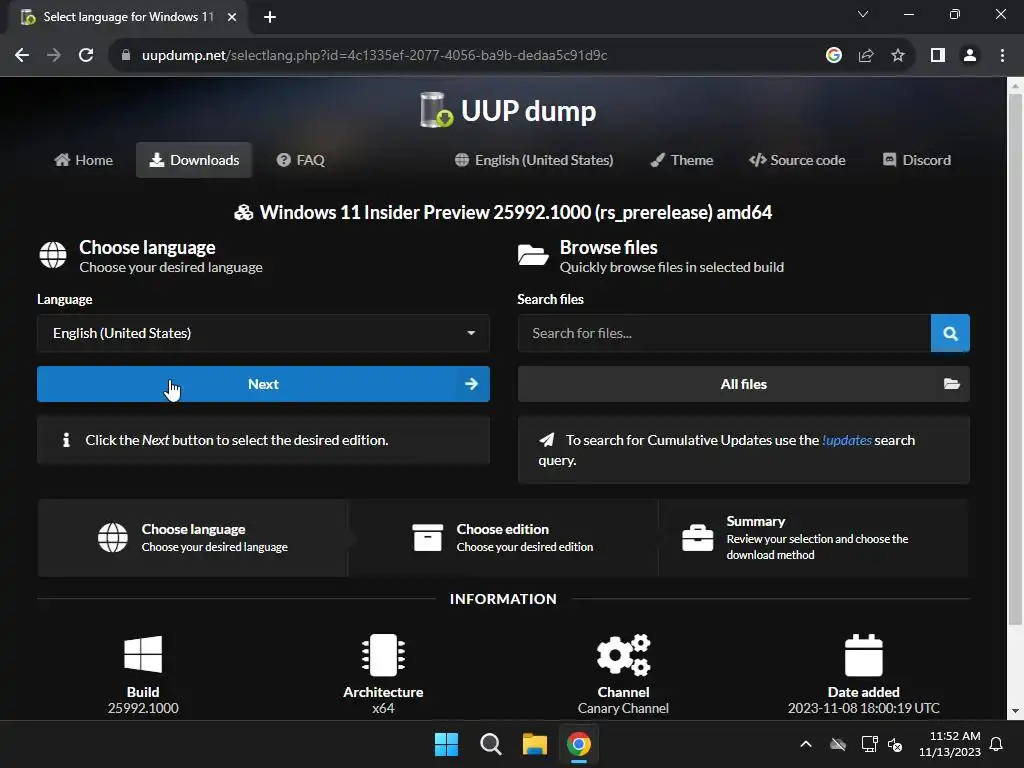Focus the Search for files field
The height and width of the screenshot is (768, 1024).
[724, 333]
